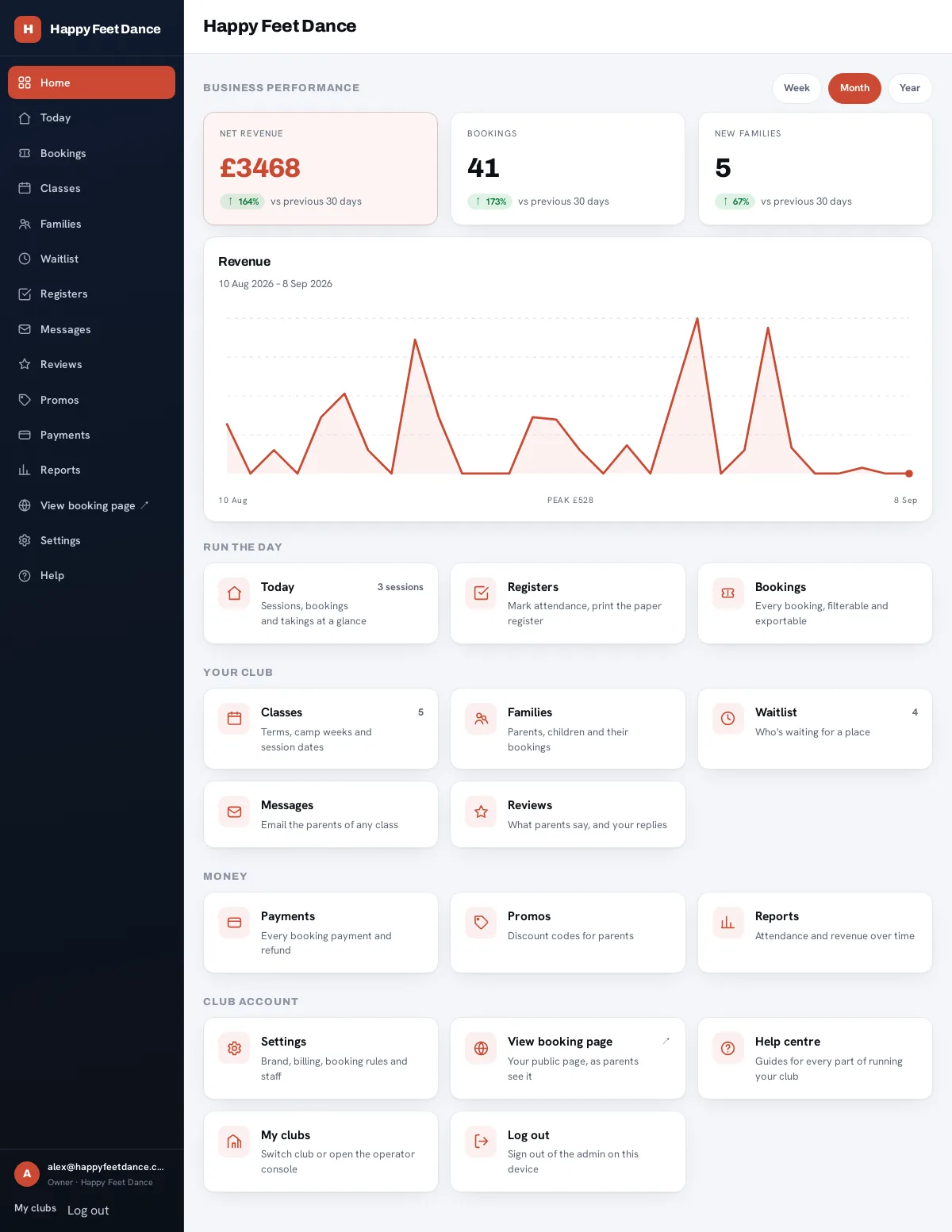Click the Registers checkbox icon in sidebar

click(25, 294)
